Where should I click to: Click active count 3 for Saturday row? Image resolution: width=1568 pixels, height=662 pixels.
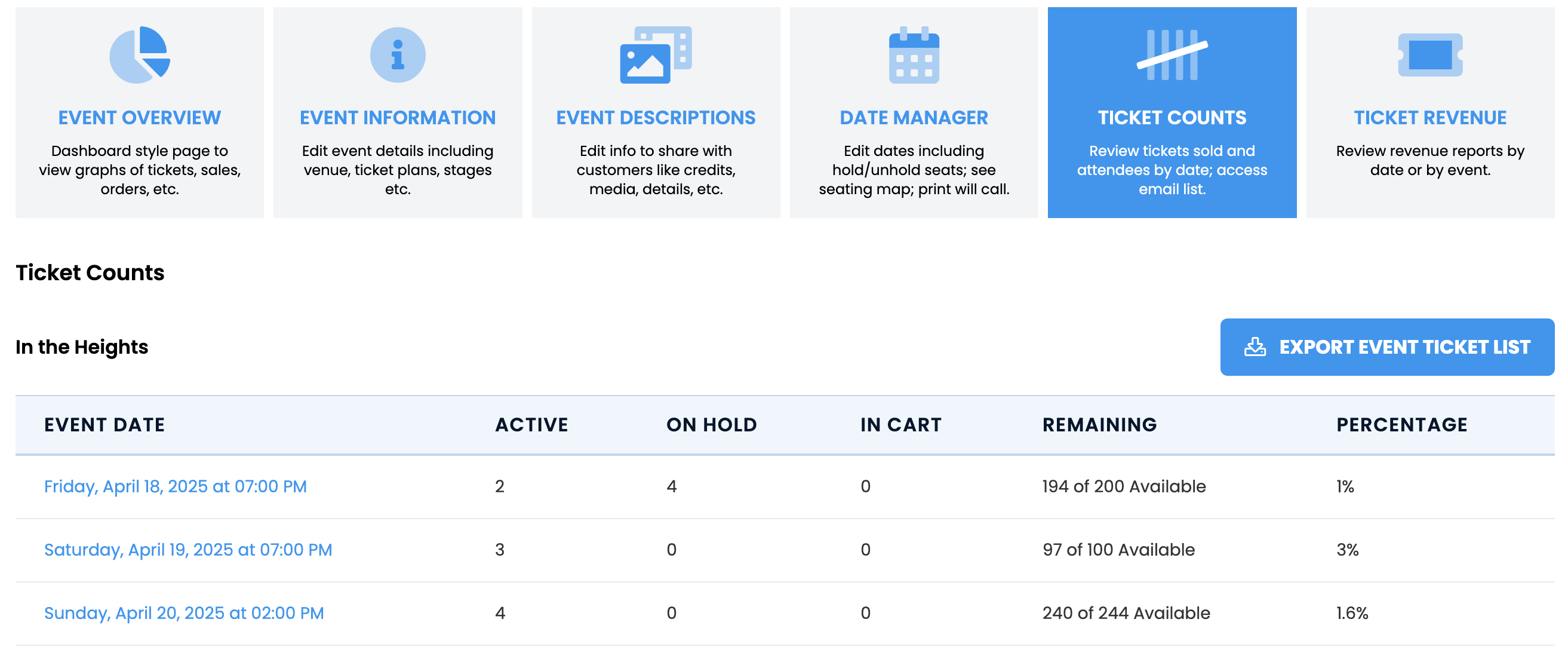click(x=500, y=550)
